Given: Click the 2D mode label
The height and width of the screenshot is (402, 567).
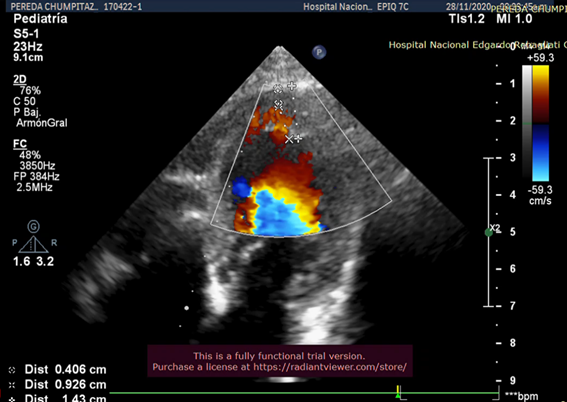Looking at the screenshot, I should tap(20, 80).
